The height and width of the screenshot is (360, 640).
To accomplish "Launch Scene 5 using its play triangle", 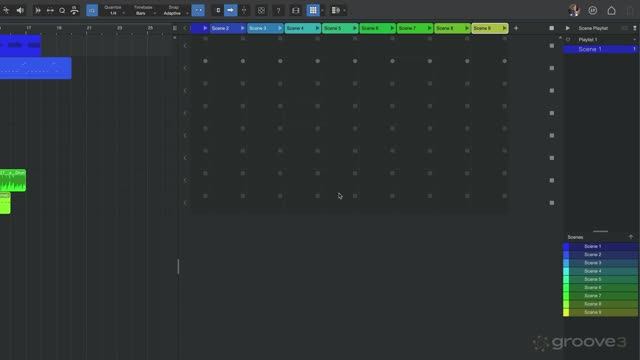I will 355,28.
